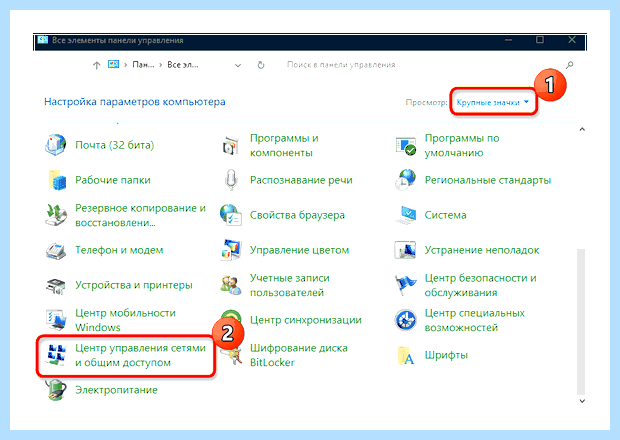Click the scrollbar down arrow
620x440 pixels.
582,401
